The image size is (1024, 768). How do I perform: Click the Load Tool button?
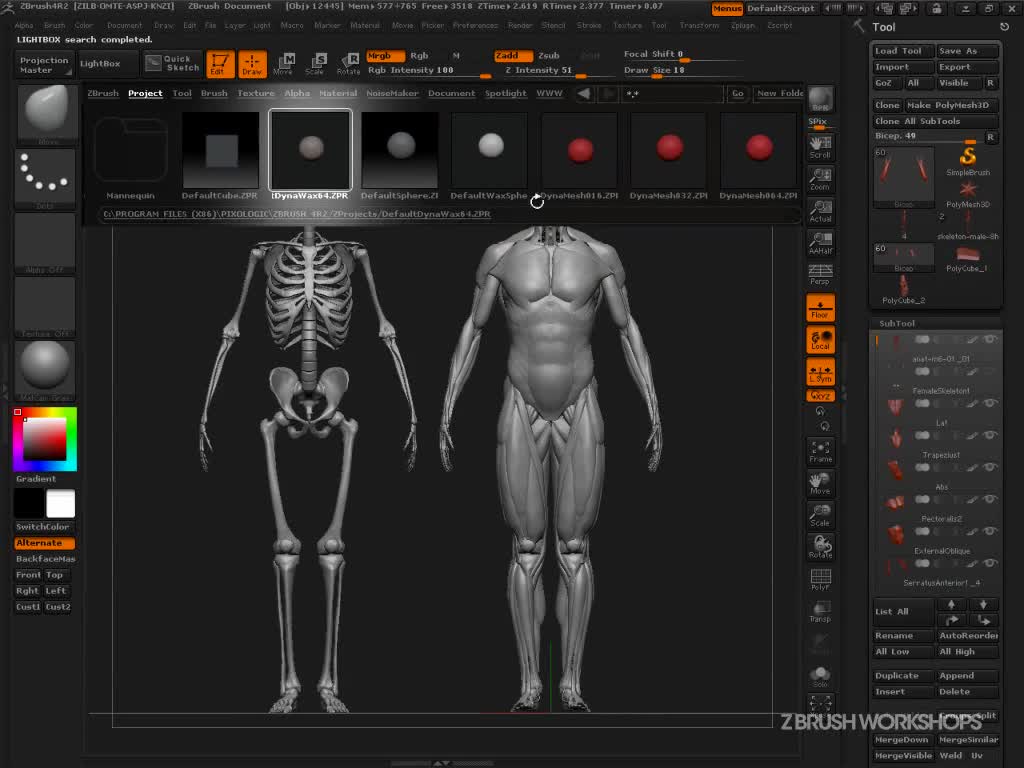coord(904,51)
